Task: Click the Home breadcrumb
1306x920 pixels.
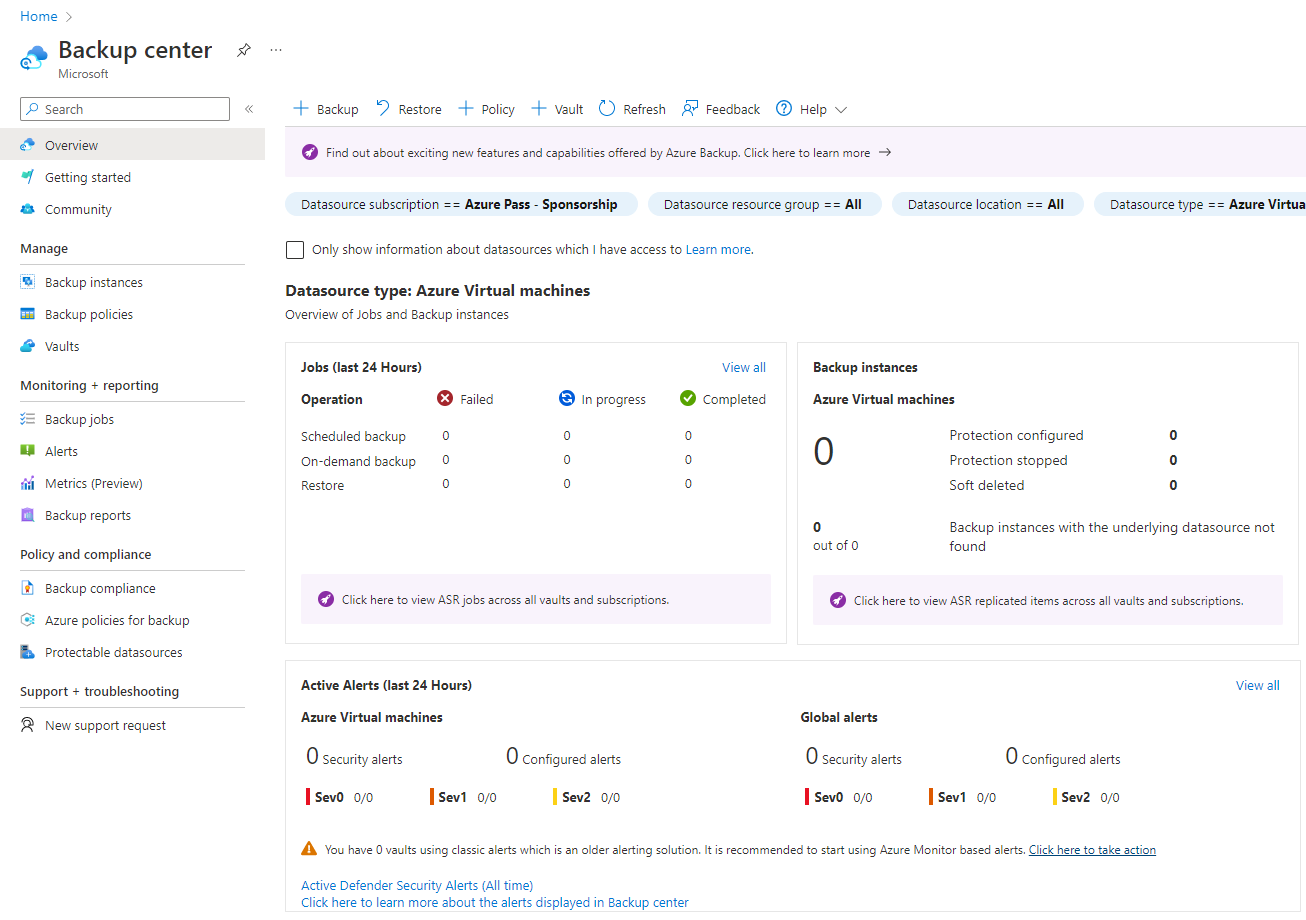Action: [39, 16]
